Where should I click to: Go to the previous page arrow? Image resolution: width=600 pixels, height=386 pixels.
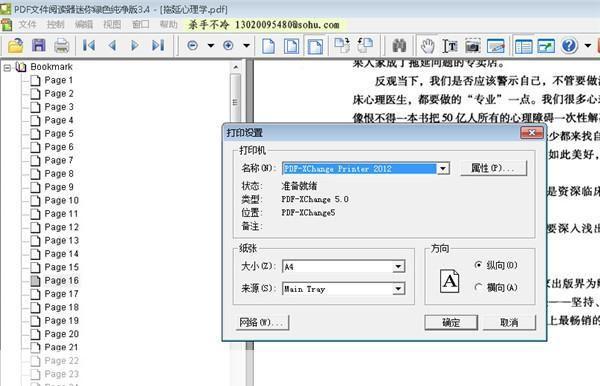[112, 46]
